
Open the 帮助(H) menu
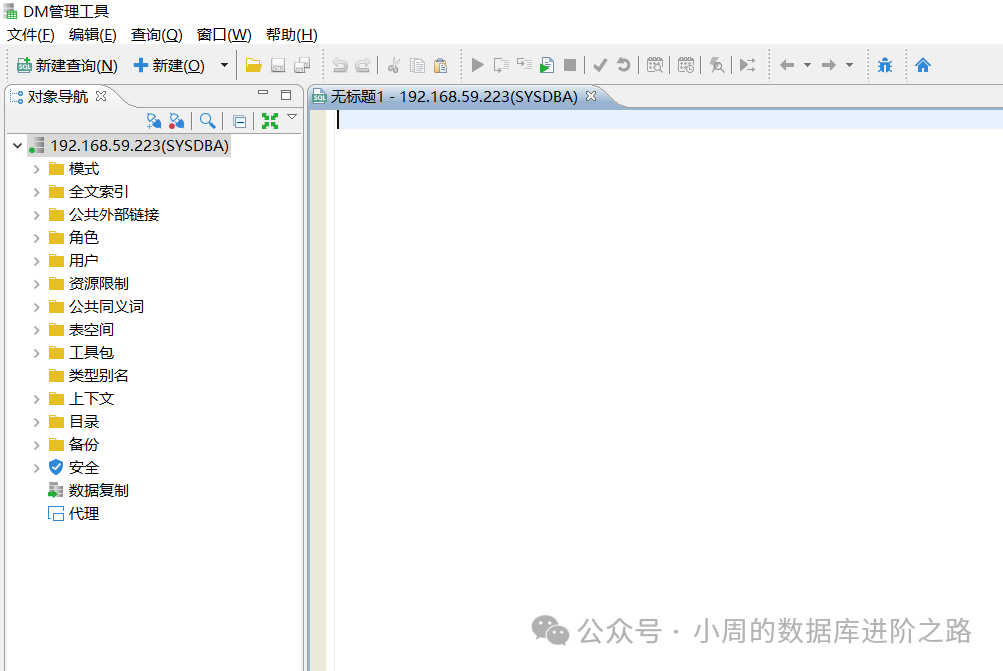coord(292,35)
